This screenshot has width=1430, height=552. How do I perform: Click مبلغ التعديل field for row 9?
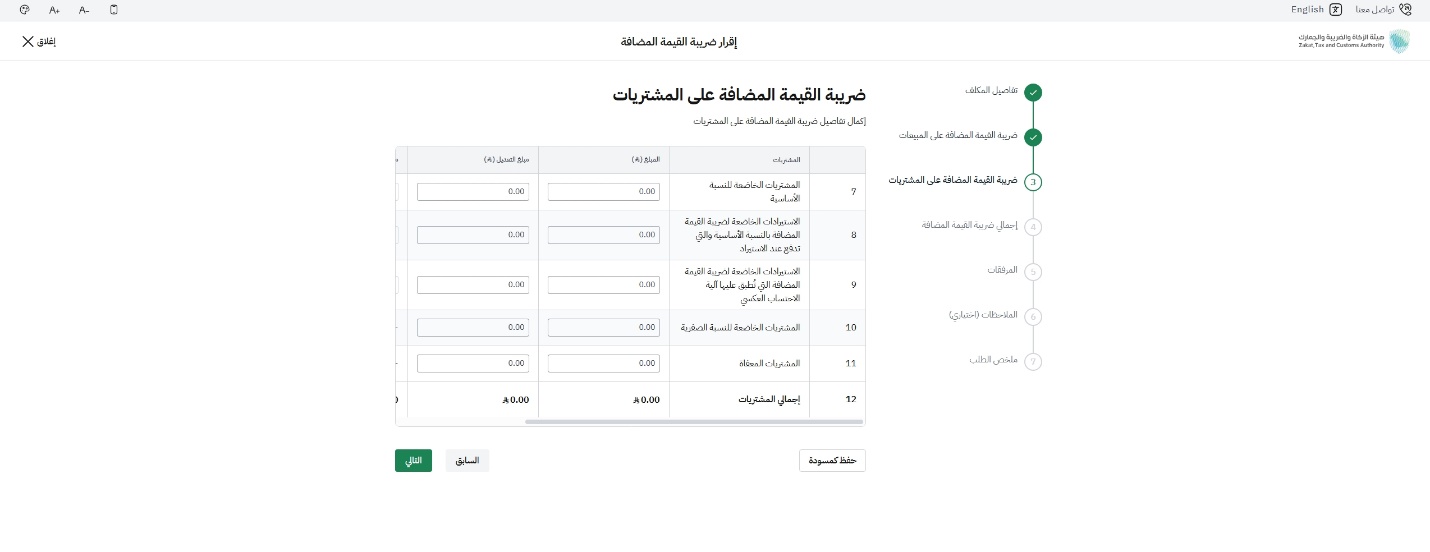[x=473, y=285]
